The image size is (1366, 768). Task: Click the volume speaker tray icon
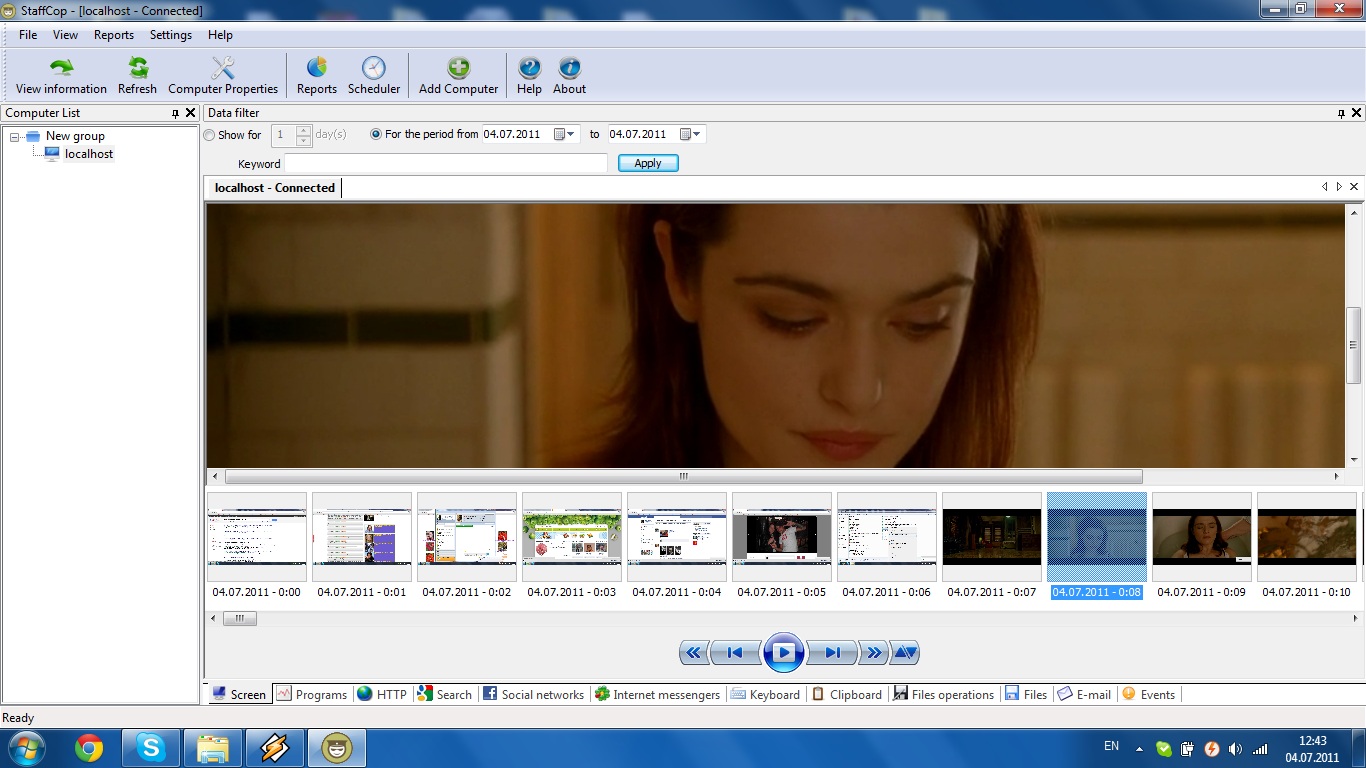point(1235,749)
